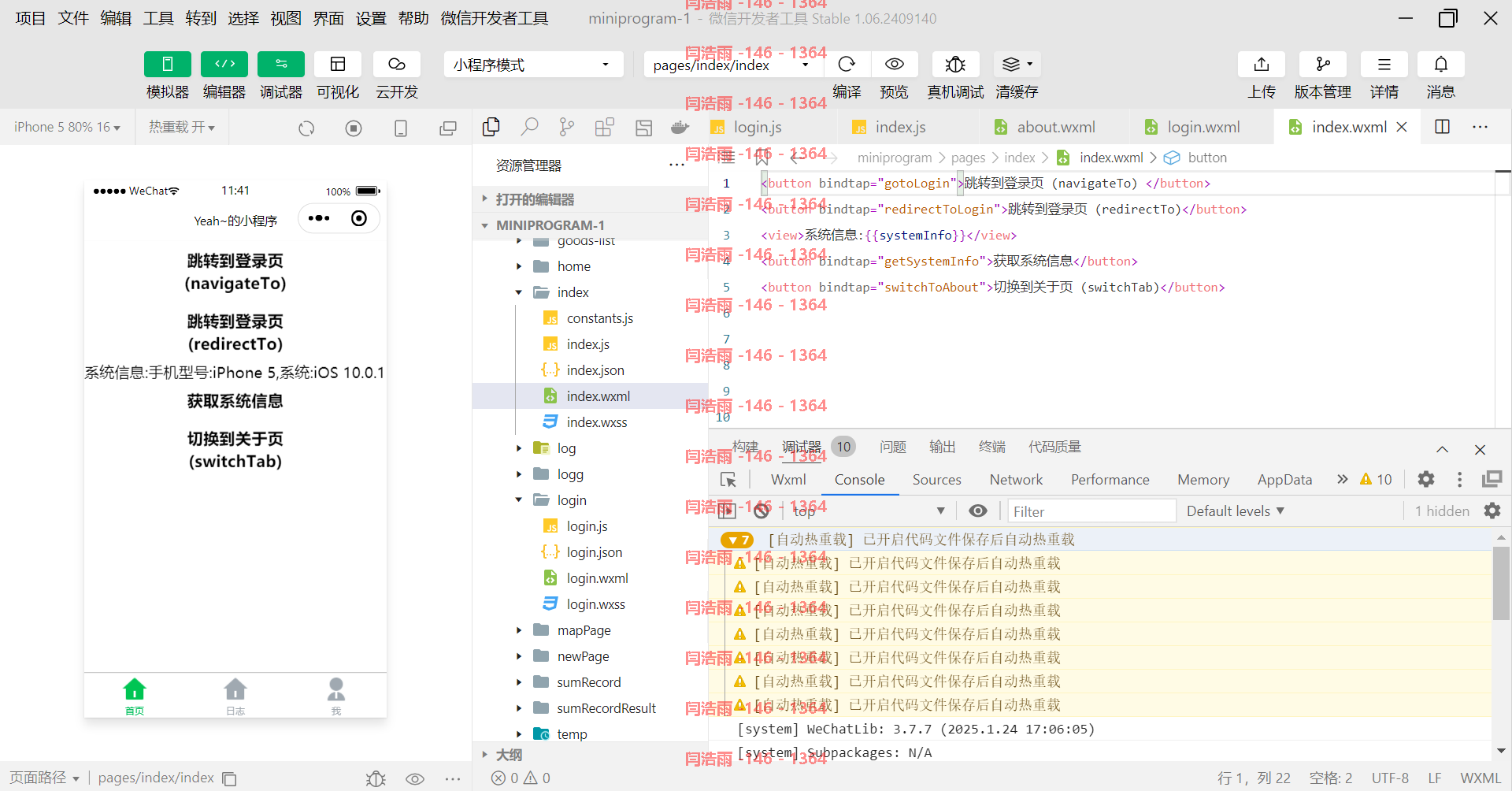
Task: Open index.wxss in the file tree
Action: tap(591, 422)
